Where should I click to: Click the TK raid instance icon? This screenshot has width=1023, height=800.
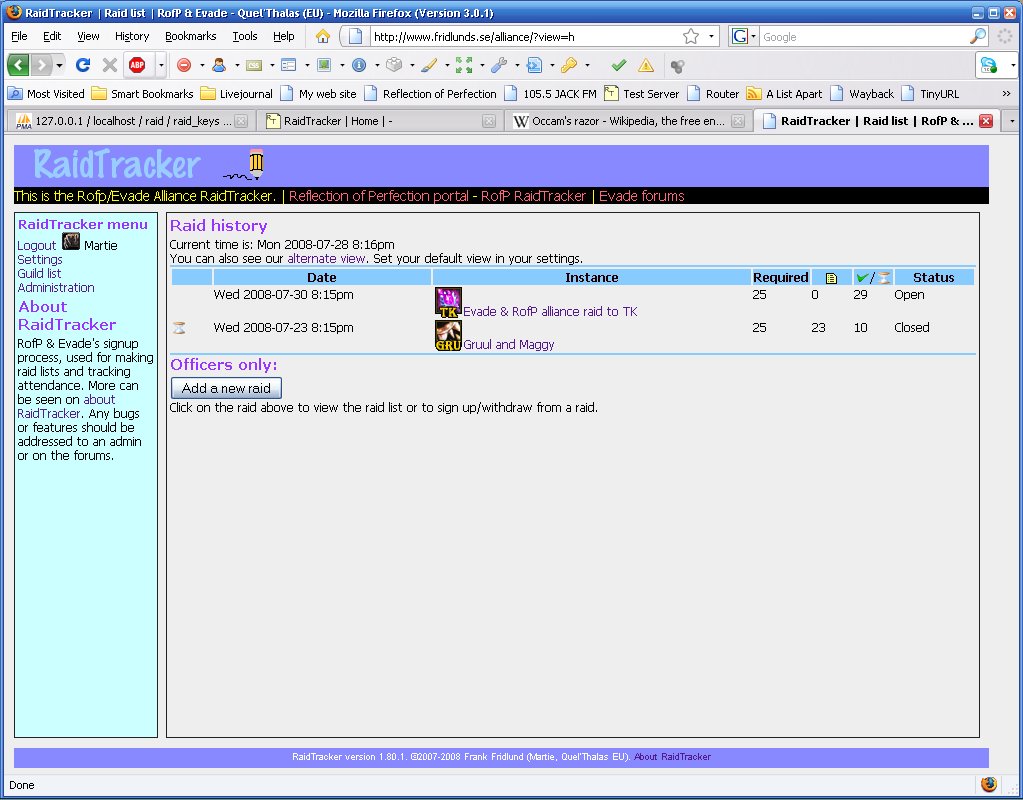coord(448,302)
